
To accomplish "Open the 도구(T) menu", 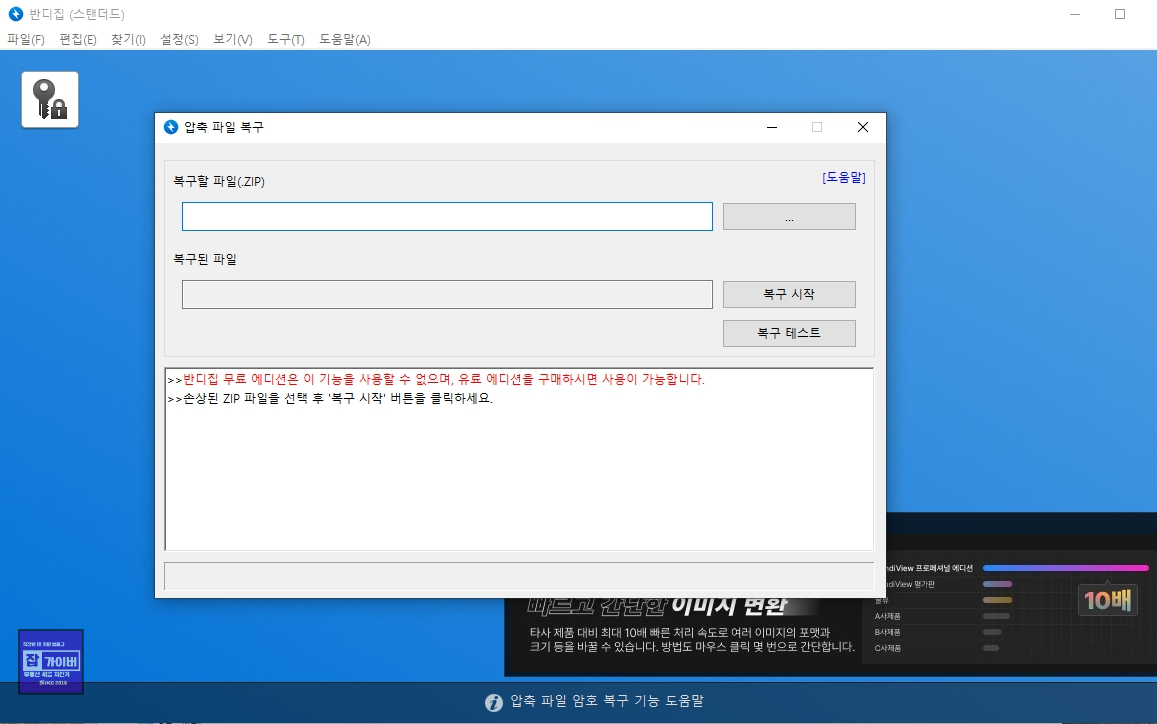I will (286, 40).
